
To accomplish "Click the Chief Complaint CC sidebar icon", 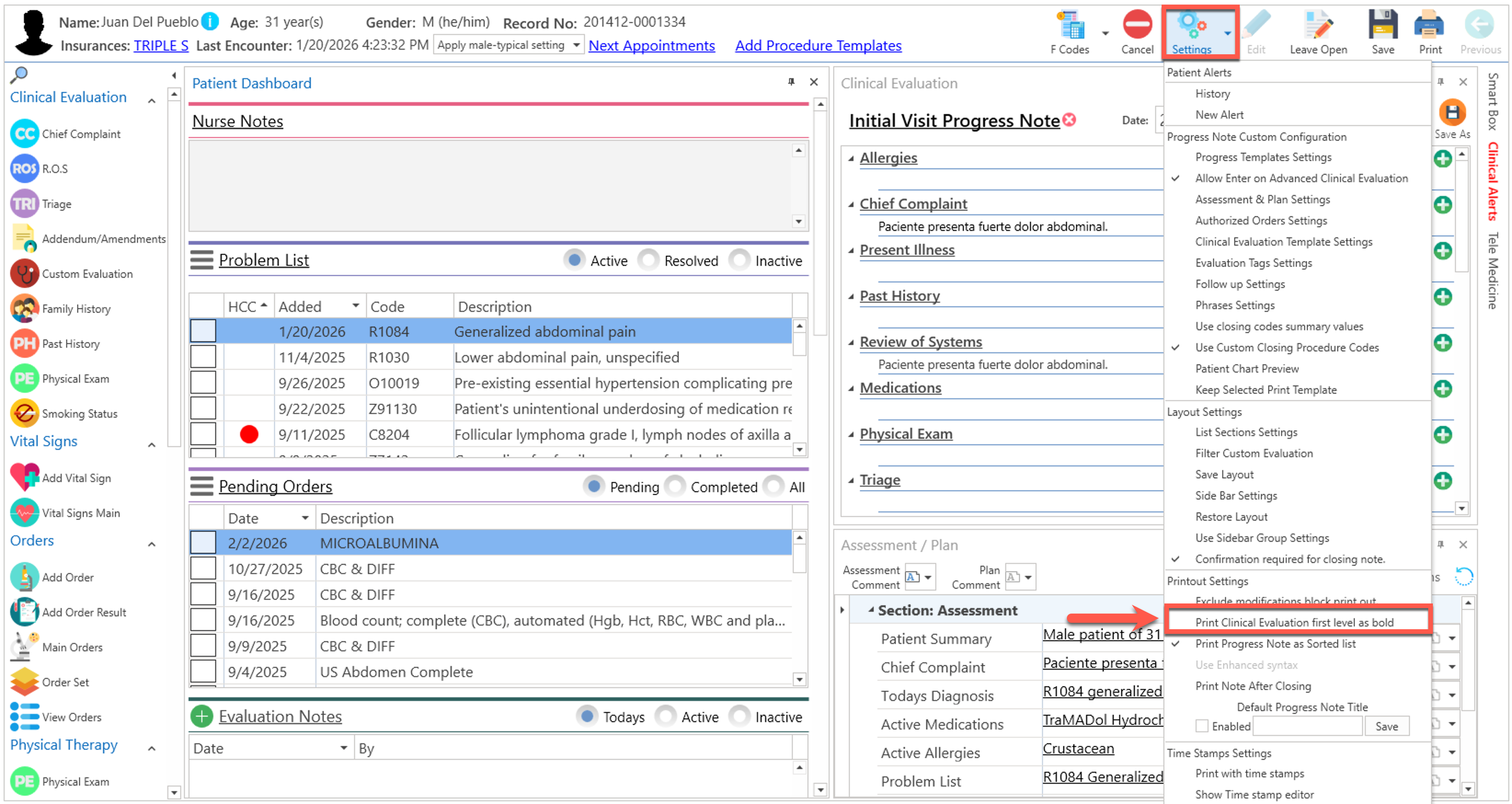I will pyautogui.click(x=24, y=134).
